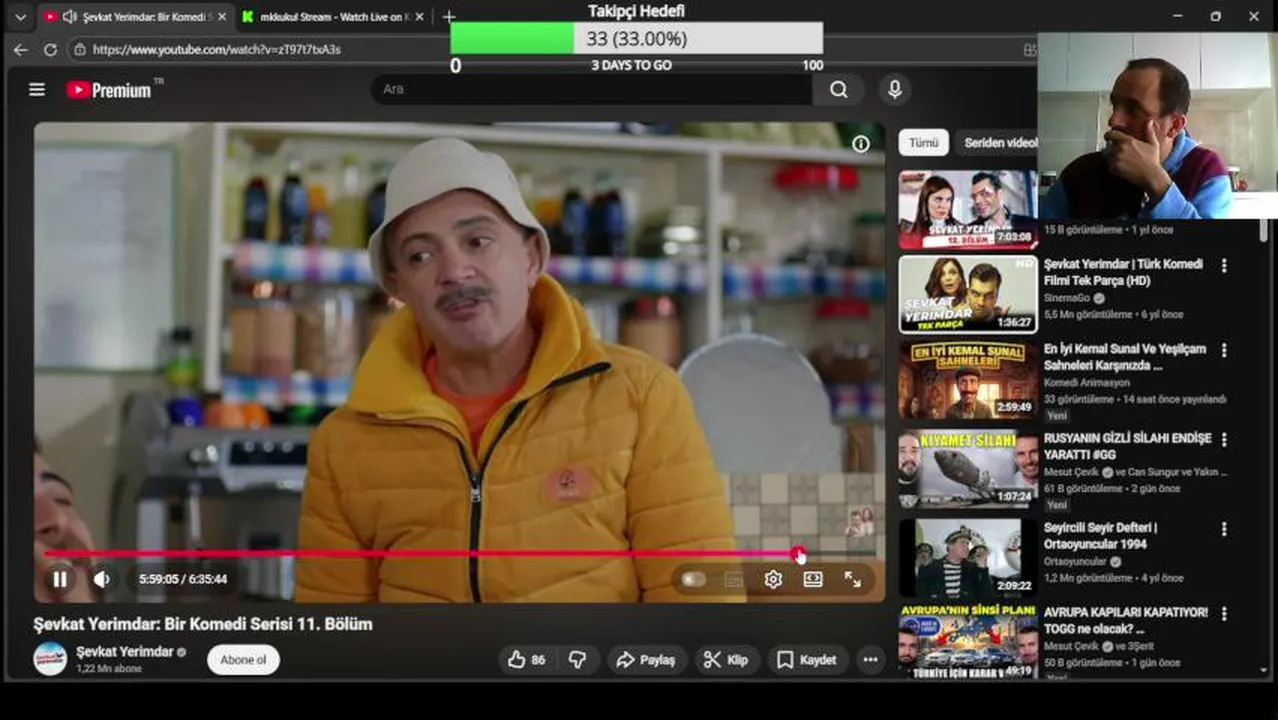Click the sidebar scrollbar down arrow
Screen dimensions: 1278x720
coord(1265,669)
